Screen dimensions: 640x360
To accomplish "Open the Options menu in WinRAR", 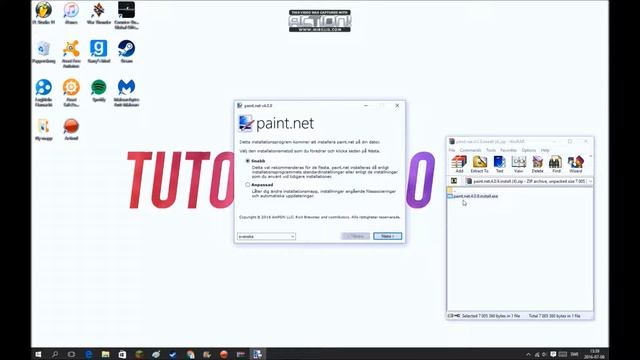I will click(529, 150).
